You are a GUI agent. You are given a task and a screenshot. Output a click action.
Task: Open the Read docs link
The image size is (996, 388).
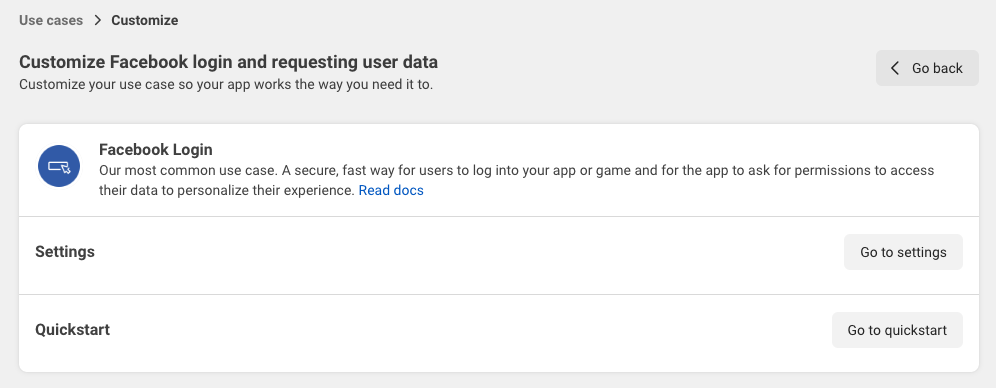(x=391, y=190)
